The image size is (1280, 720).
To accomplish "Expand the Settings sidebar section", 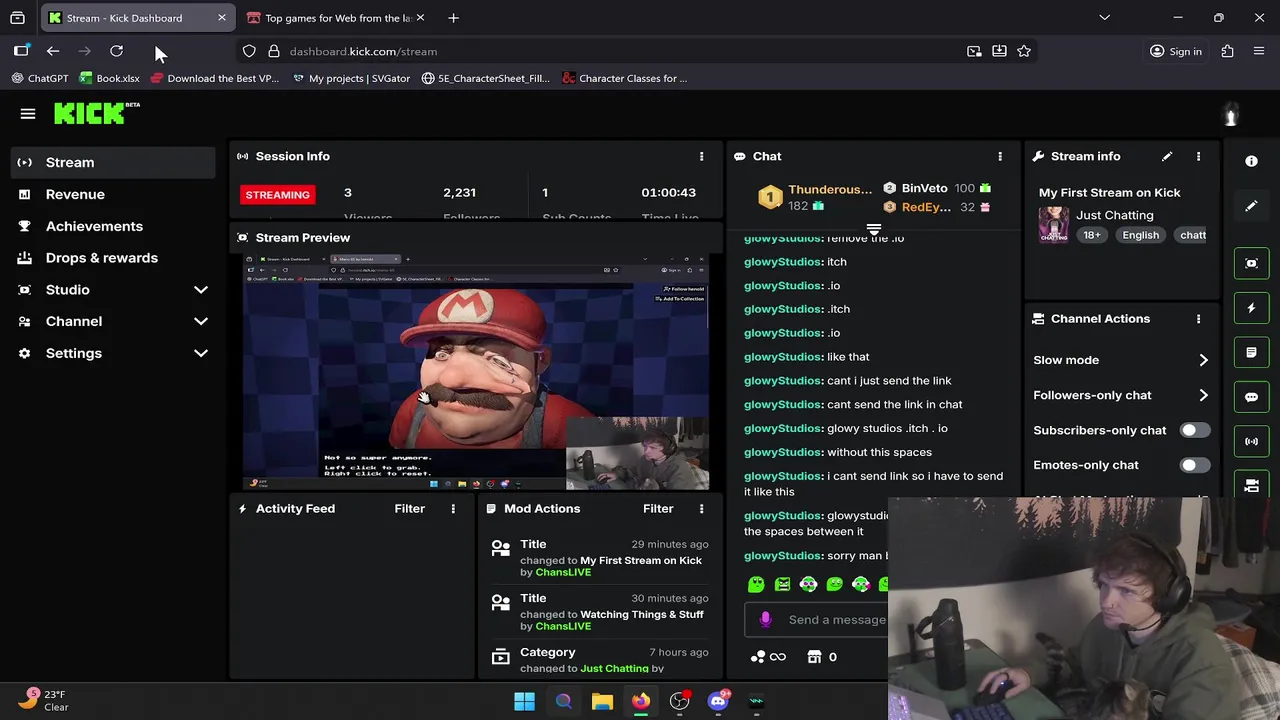I will 201,353.
